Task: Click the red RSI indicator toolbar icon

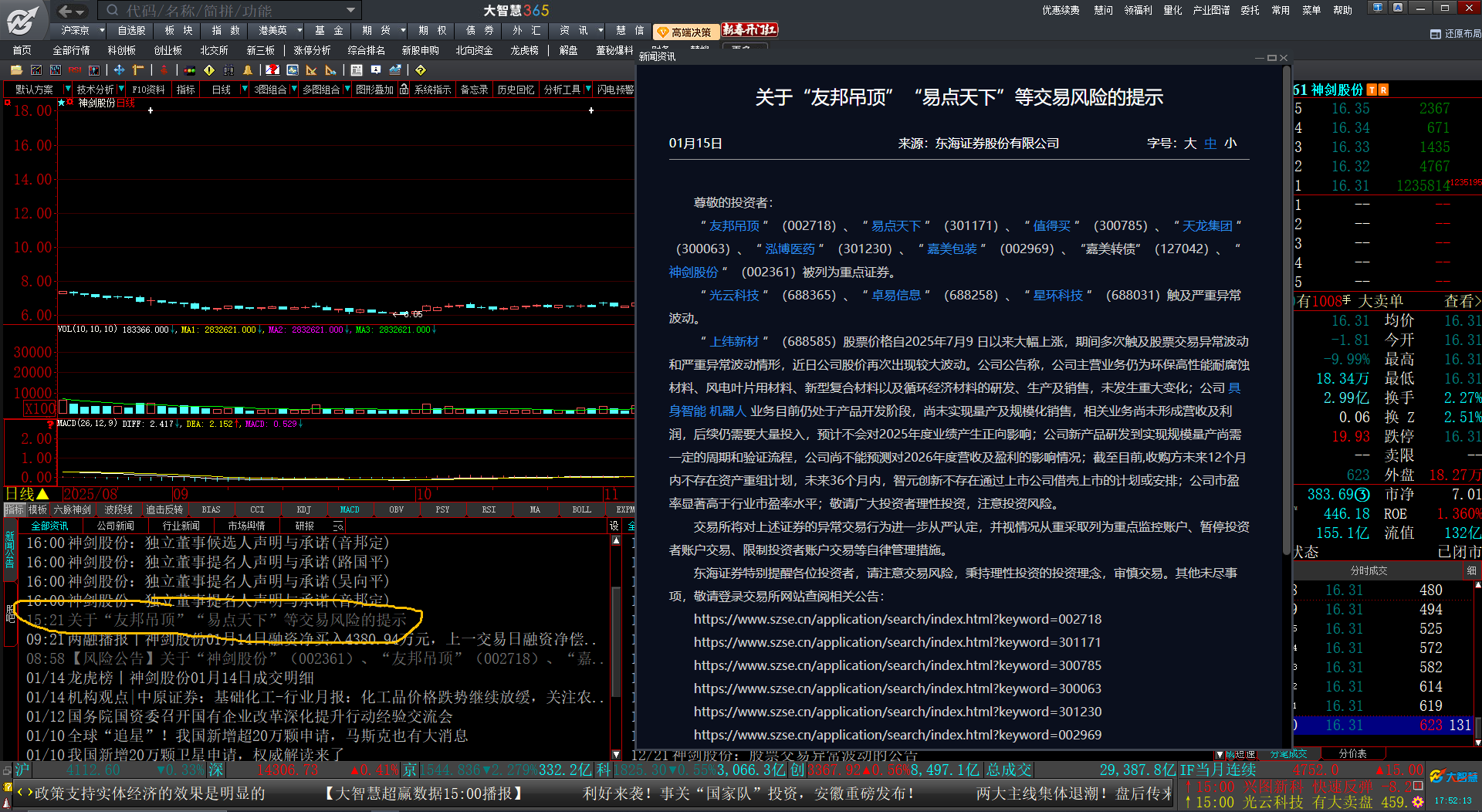Action: coord(75,70)
